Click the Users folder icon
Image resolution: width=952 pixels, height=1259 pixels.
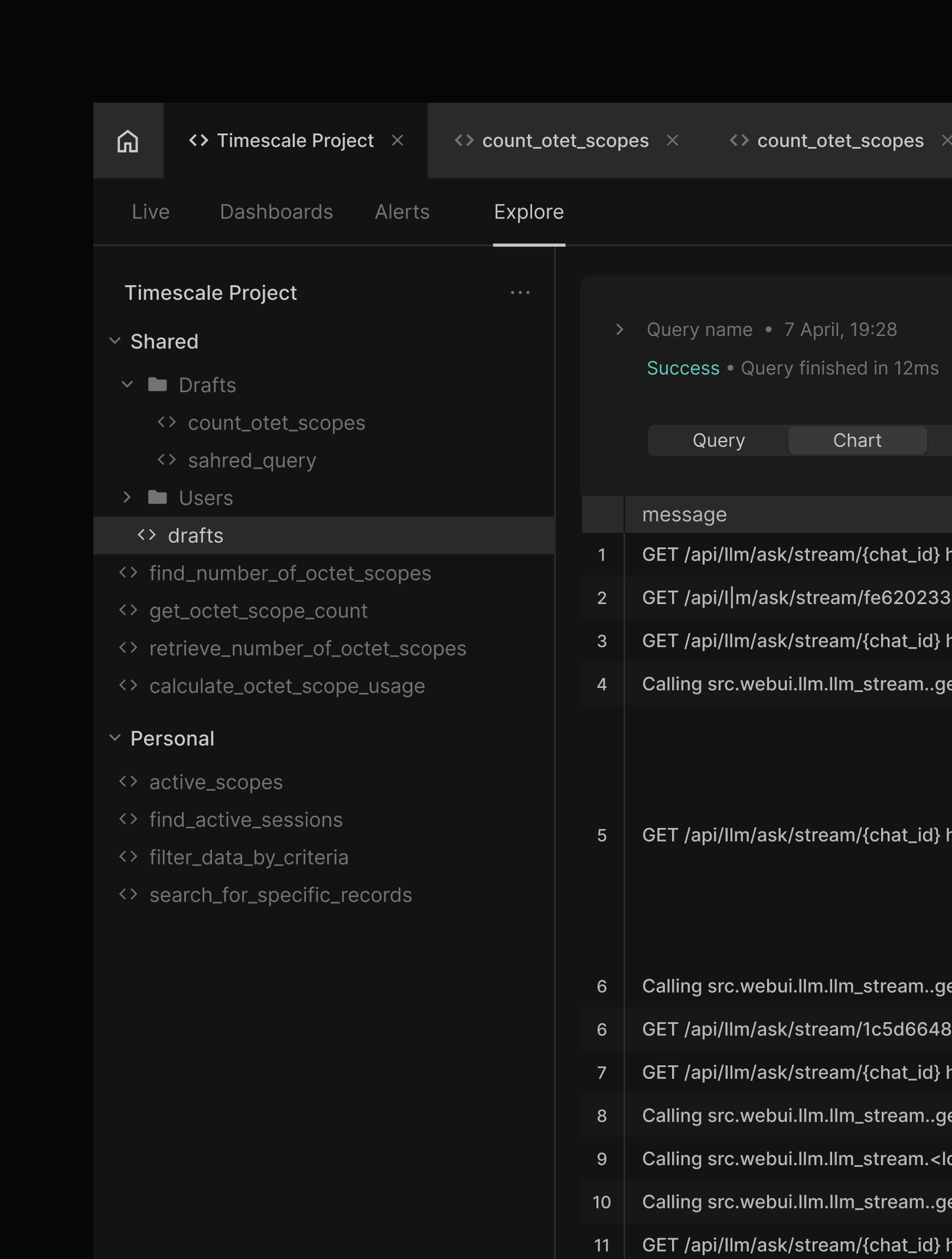click(x=157, y=497)
